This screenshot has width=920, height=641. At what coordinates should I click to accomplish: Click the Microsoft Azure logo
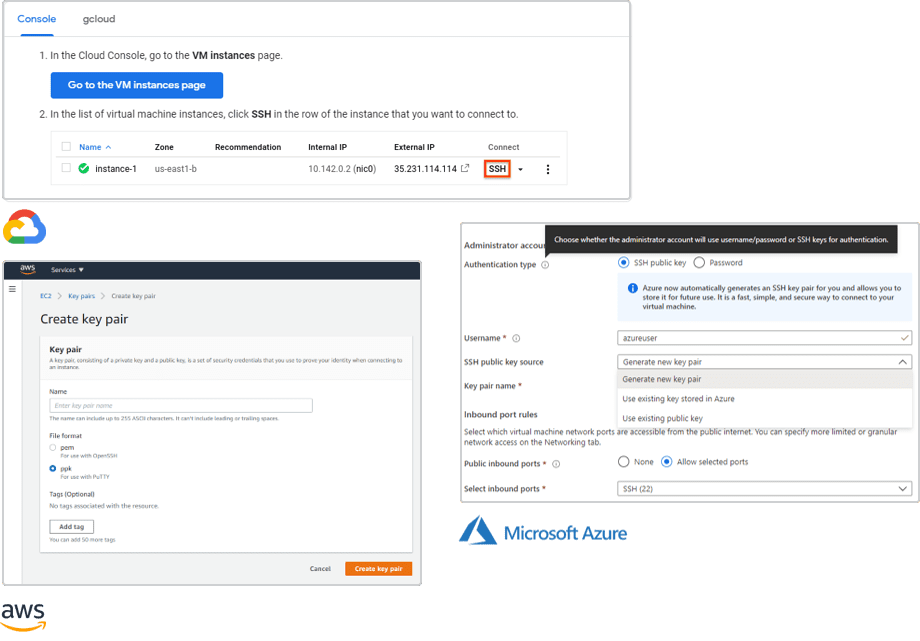[543, 531]
